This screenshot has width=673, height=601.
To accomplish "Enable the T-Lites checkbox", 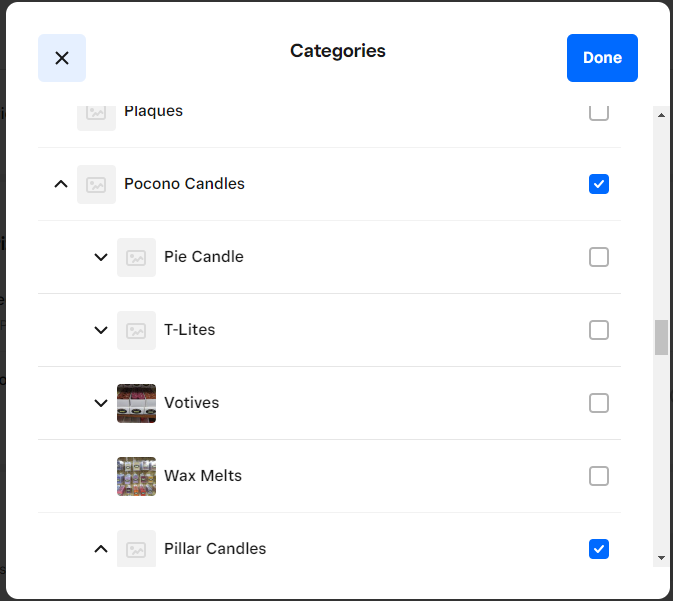I will click(x=599, y=330).
